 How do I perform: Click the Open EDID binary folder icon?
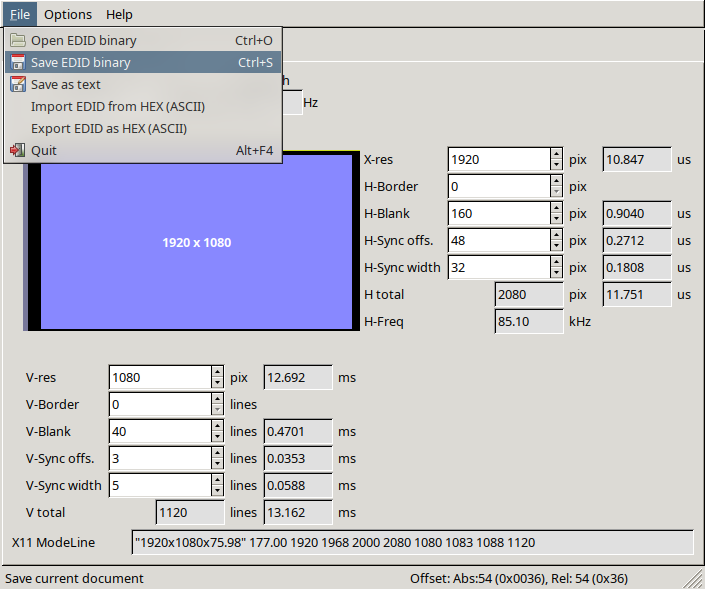[18, 40]
